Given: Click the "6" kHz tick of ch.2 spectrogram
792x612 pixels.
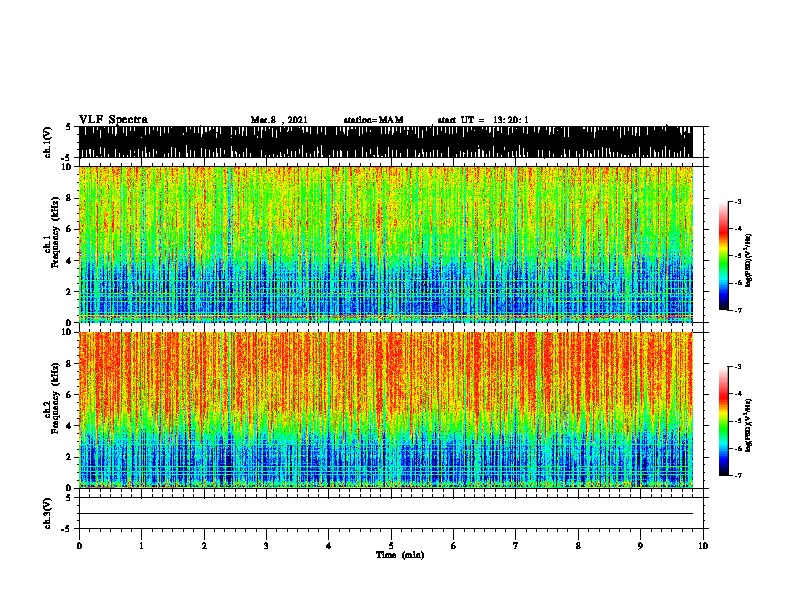Looking at the screenshot, I should (70, 395).
